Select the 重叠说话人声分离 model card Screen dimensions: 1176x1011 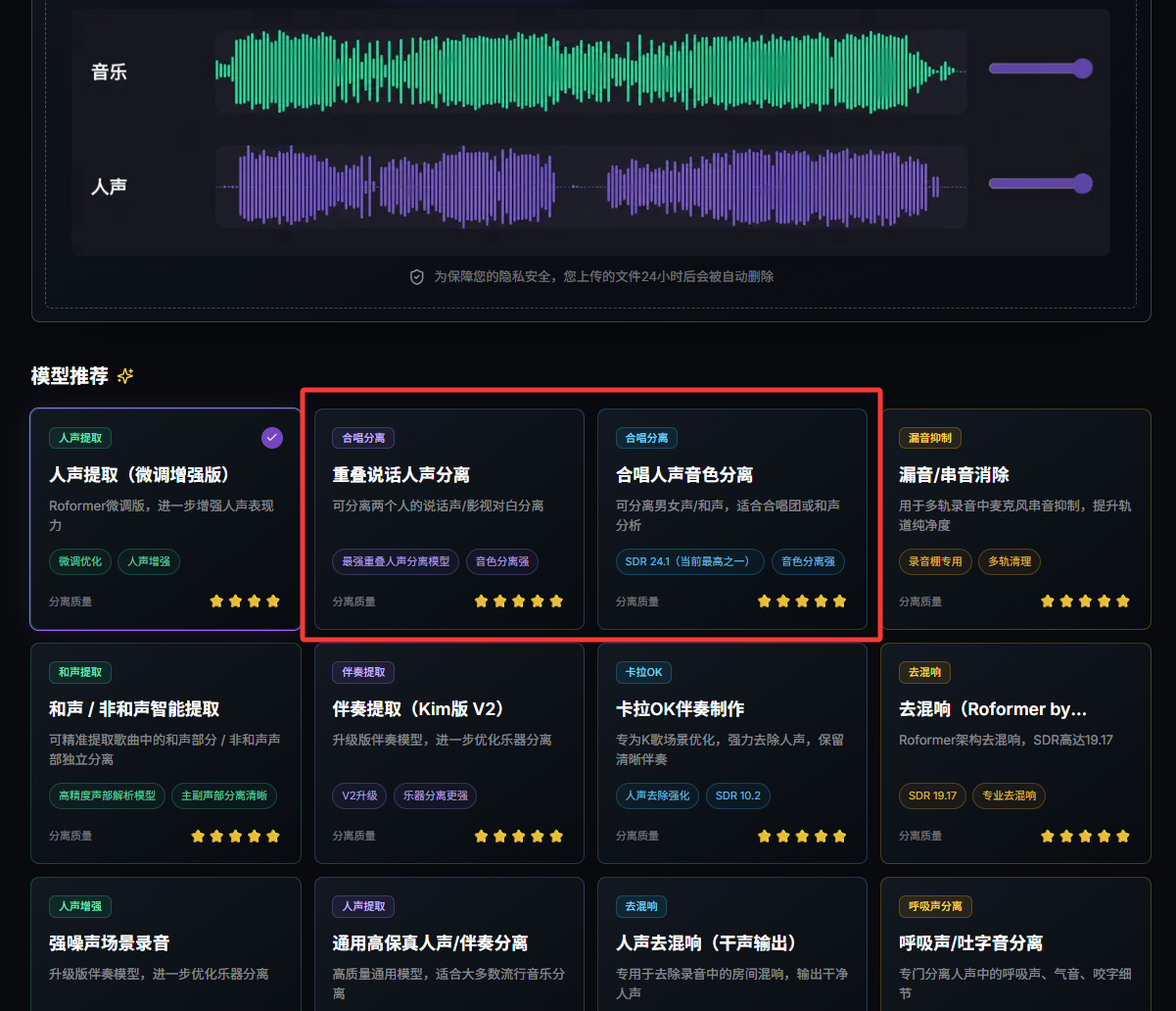tap(448, 519)
